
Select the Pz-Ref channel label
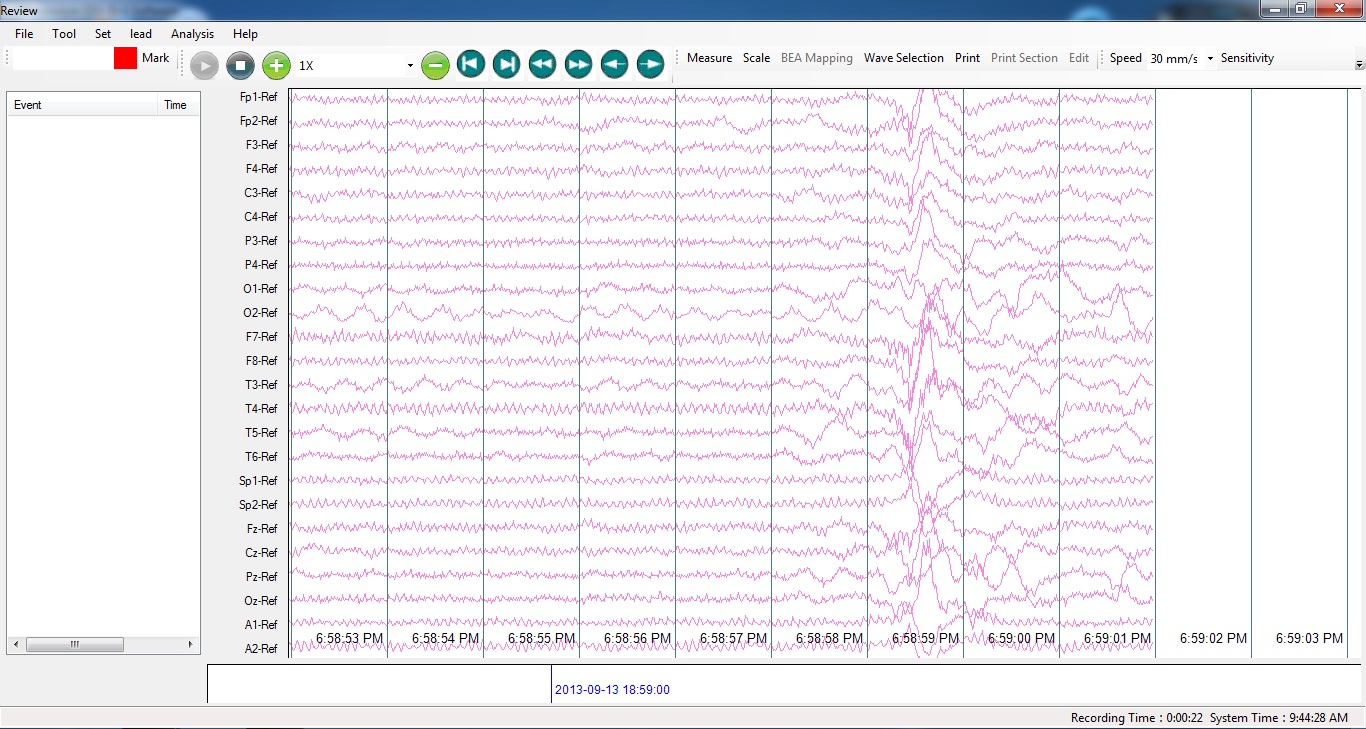point(262,577)
